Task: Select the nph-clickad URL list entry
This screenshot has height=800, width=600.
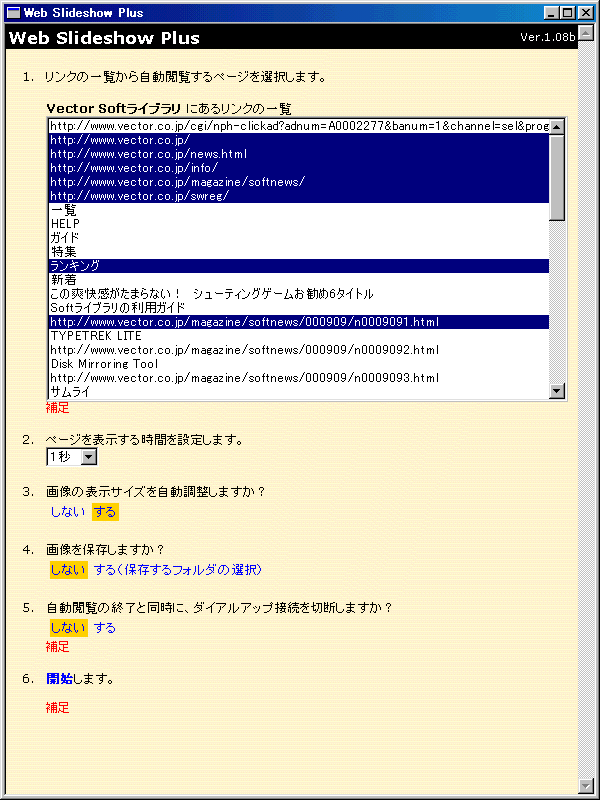Action: (299, 126)
